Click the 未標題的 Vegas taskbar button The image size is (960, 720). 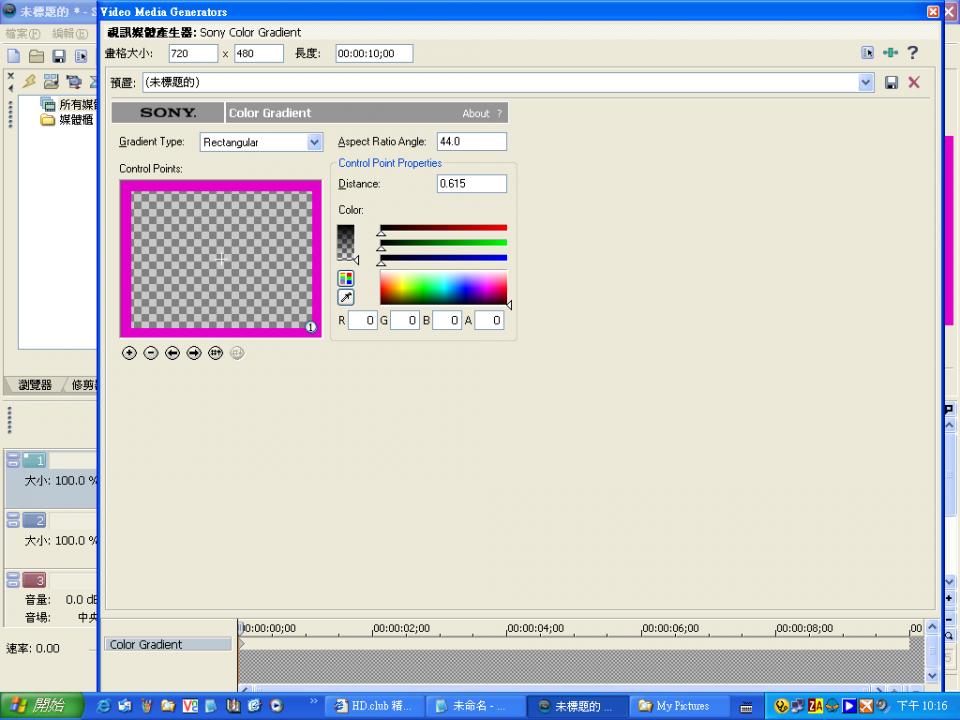576,706
